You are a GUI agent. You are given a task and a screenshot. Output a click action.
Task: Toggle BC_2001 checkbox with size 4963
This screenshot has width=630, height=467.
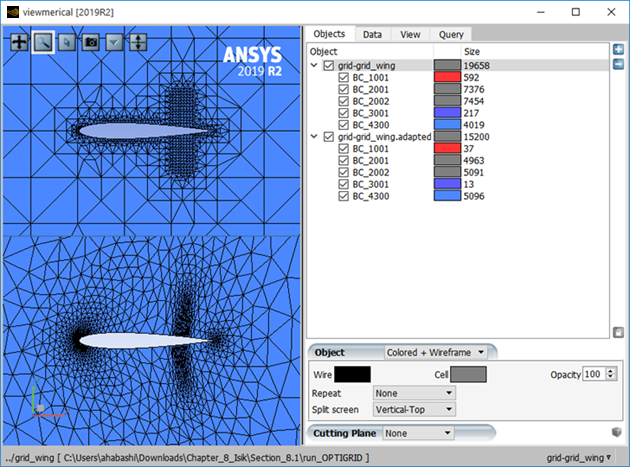344,160
